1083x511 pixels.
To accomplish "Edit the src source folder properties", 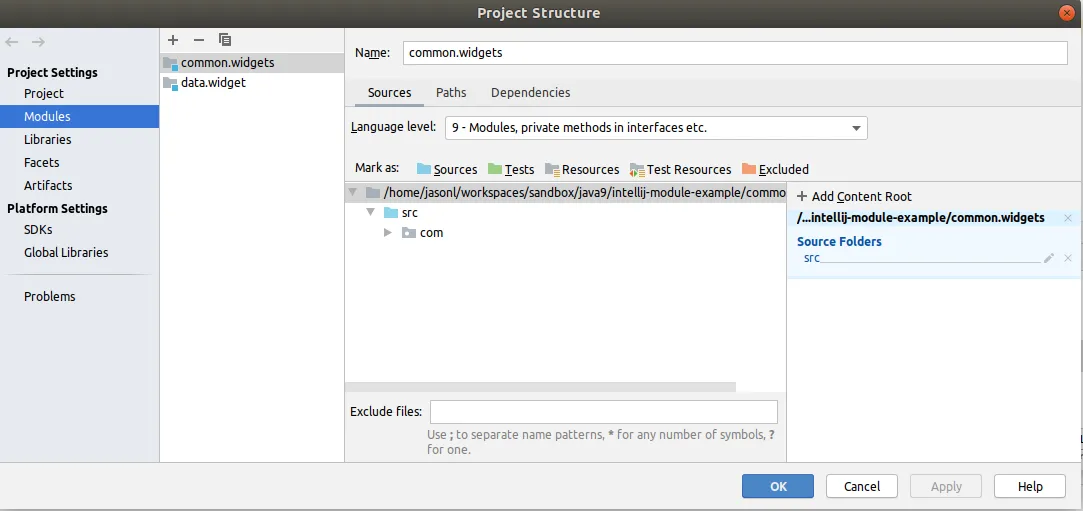I will [x=1049, y=258].
